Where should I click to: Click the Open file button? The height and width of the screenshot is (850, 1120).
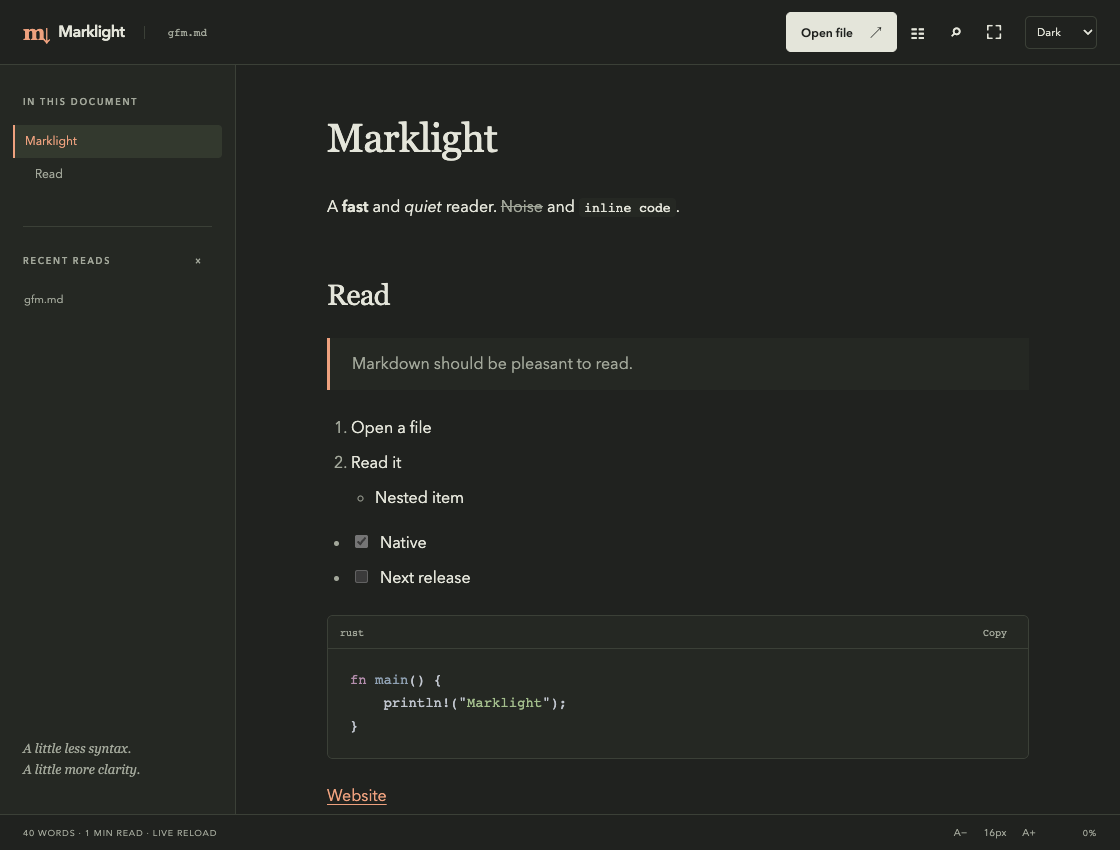coord(841,32)
